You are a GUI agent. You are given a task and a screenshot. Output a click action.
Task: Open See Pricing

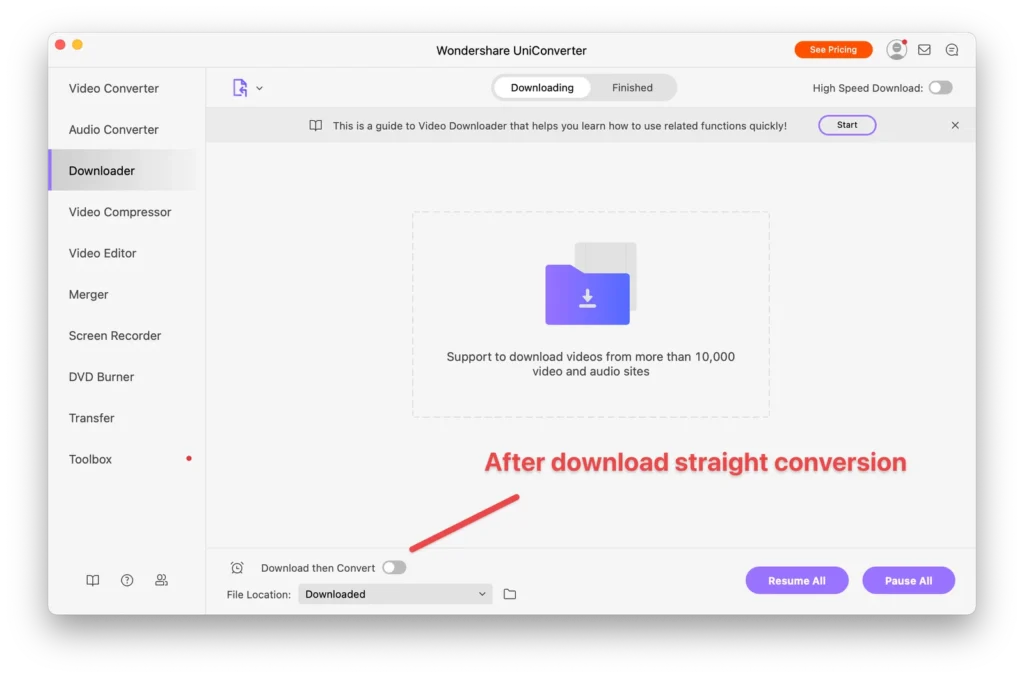click(833, 50)
